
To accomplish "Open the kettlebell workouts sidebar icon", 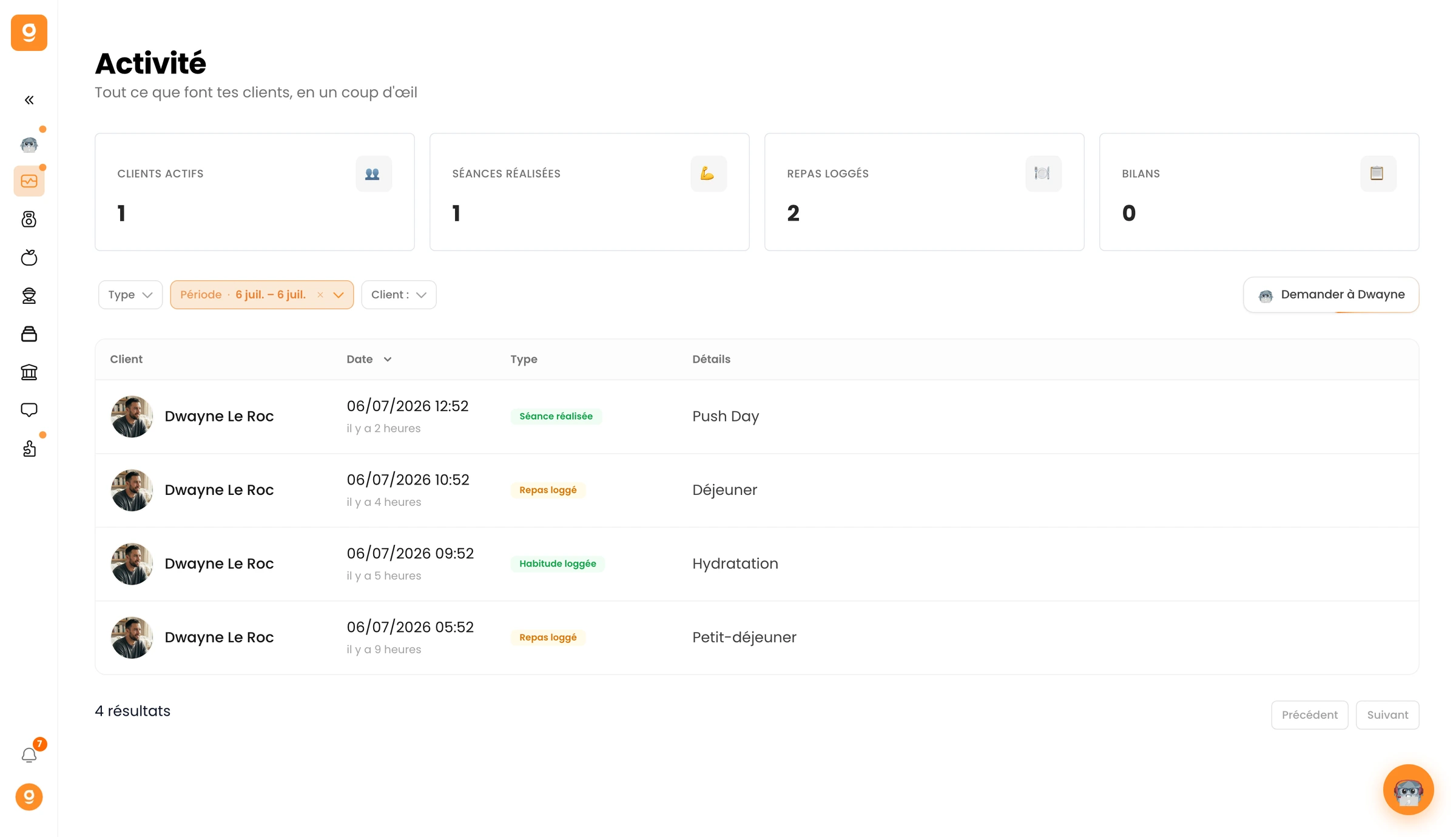I will 29,219.
